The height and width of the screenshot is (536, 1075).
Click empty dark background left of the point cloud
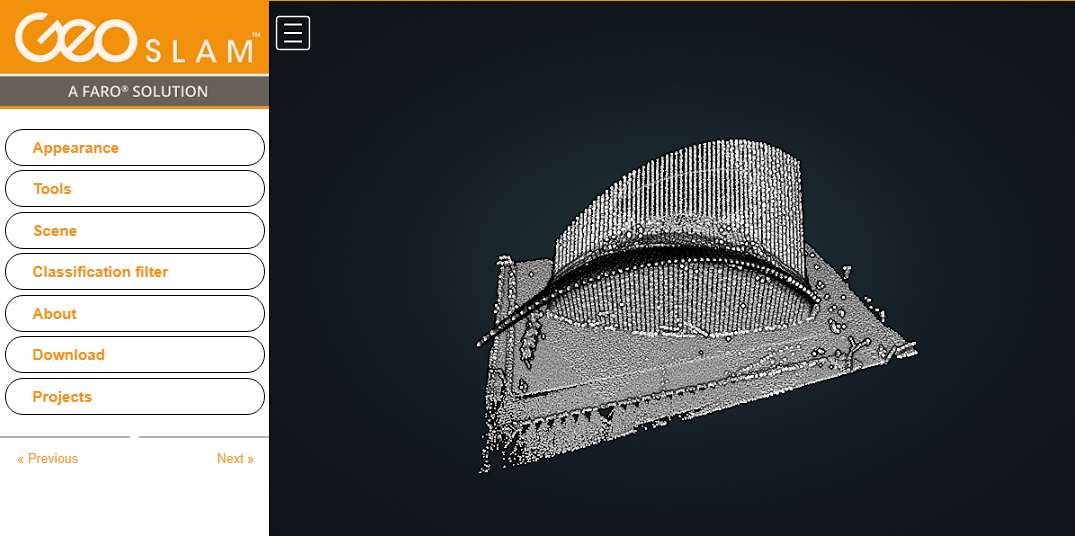click(x=370, y=300)
